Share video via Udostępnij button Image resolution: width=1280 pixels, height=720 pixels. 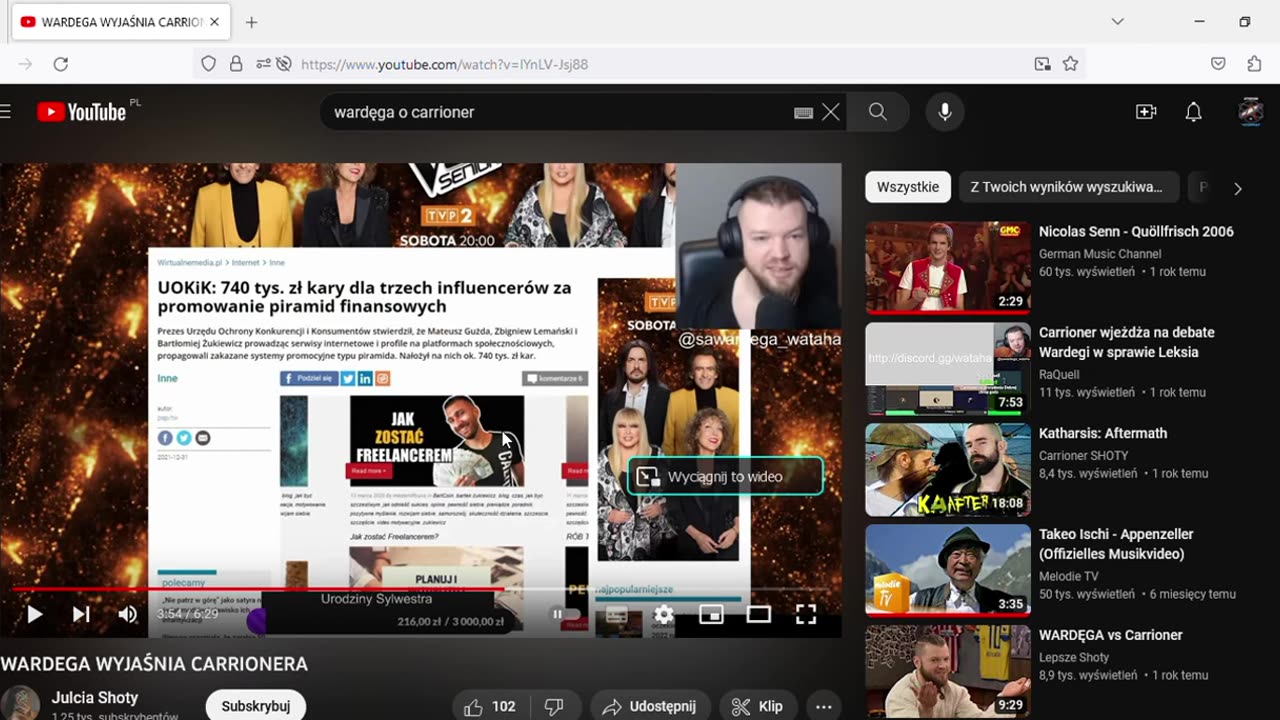tap(649, 706)
